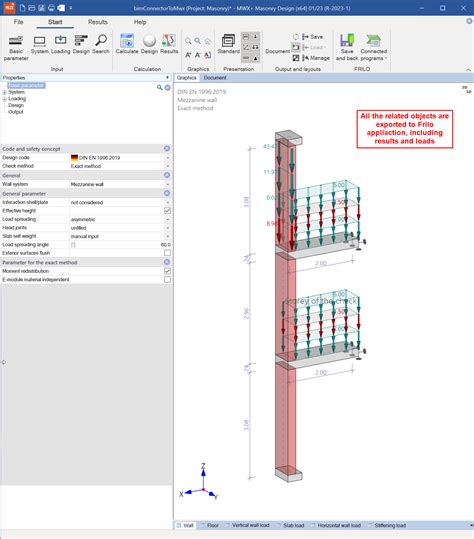Image resolution: width=474 pixels, height=539 pixels.
Task: Open the Design code dropdown
Action: tap(167, 158)
